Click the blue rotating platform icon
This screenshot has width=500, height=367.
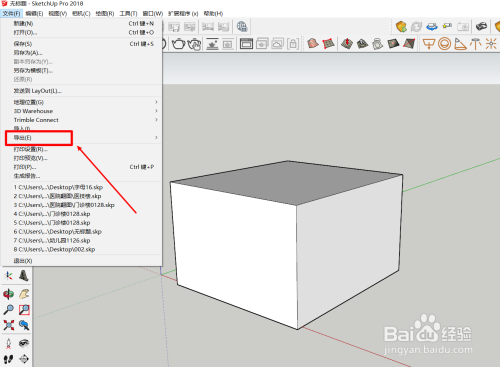(x=432, y=26)
